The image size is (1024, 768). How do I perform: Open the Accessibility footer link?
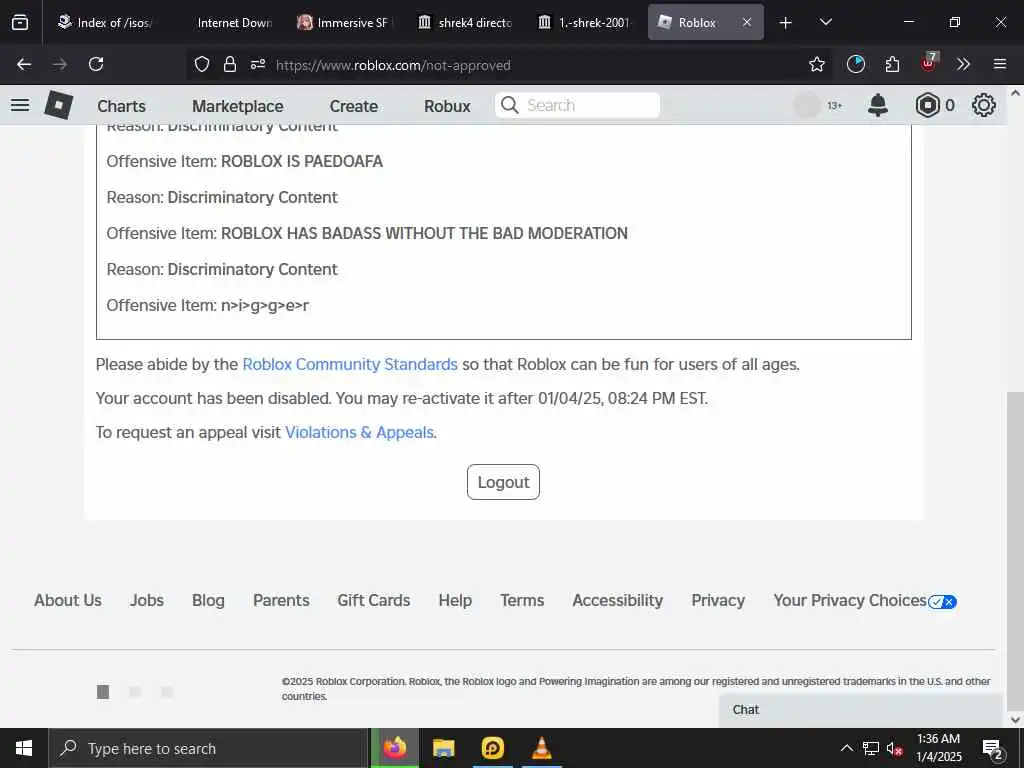[618, 600]
